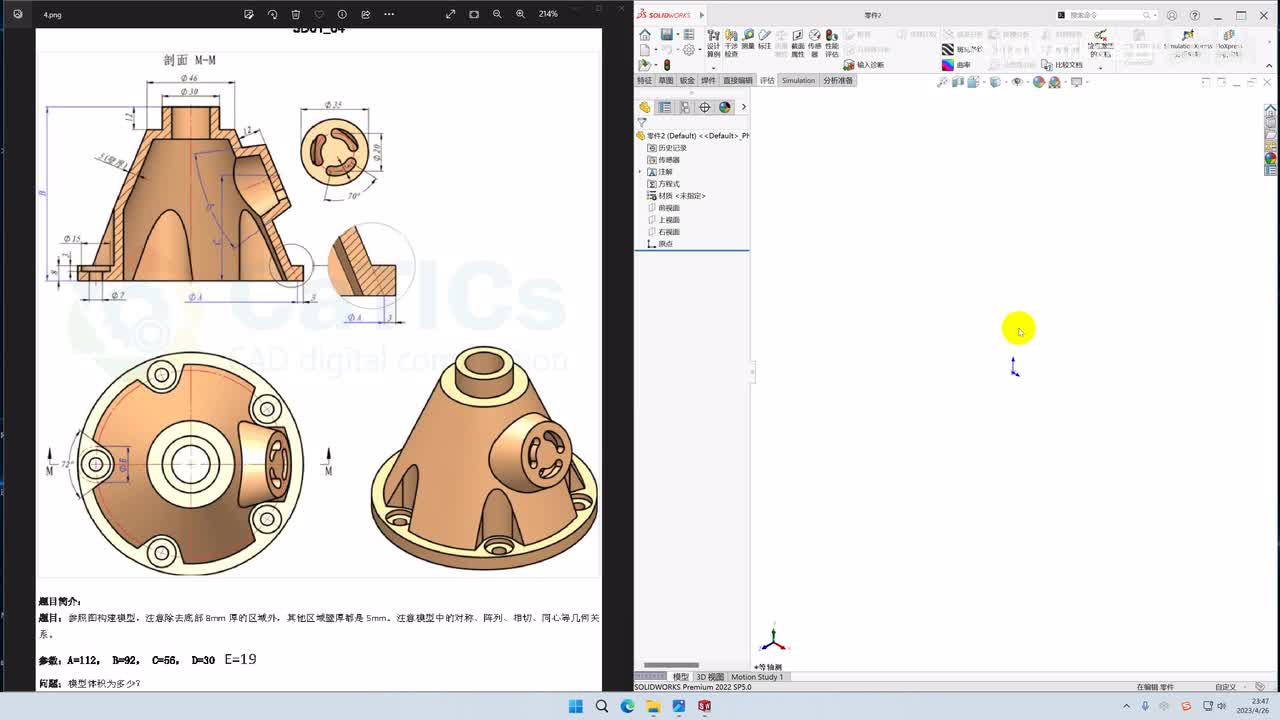Select the 前视图 front plane in feature tree
1280x720 pixels.
point(668,208)
